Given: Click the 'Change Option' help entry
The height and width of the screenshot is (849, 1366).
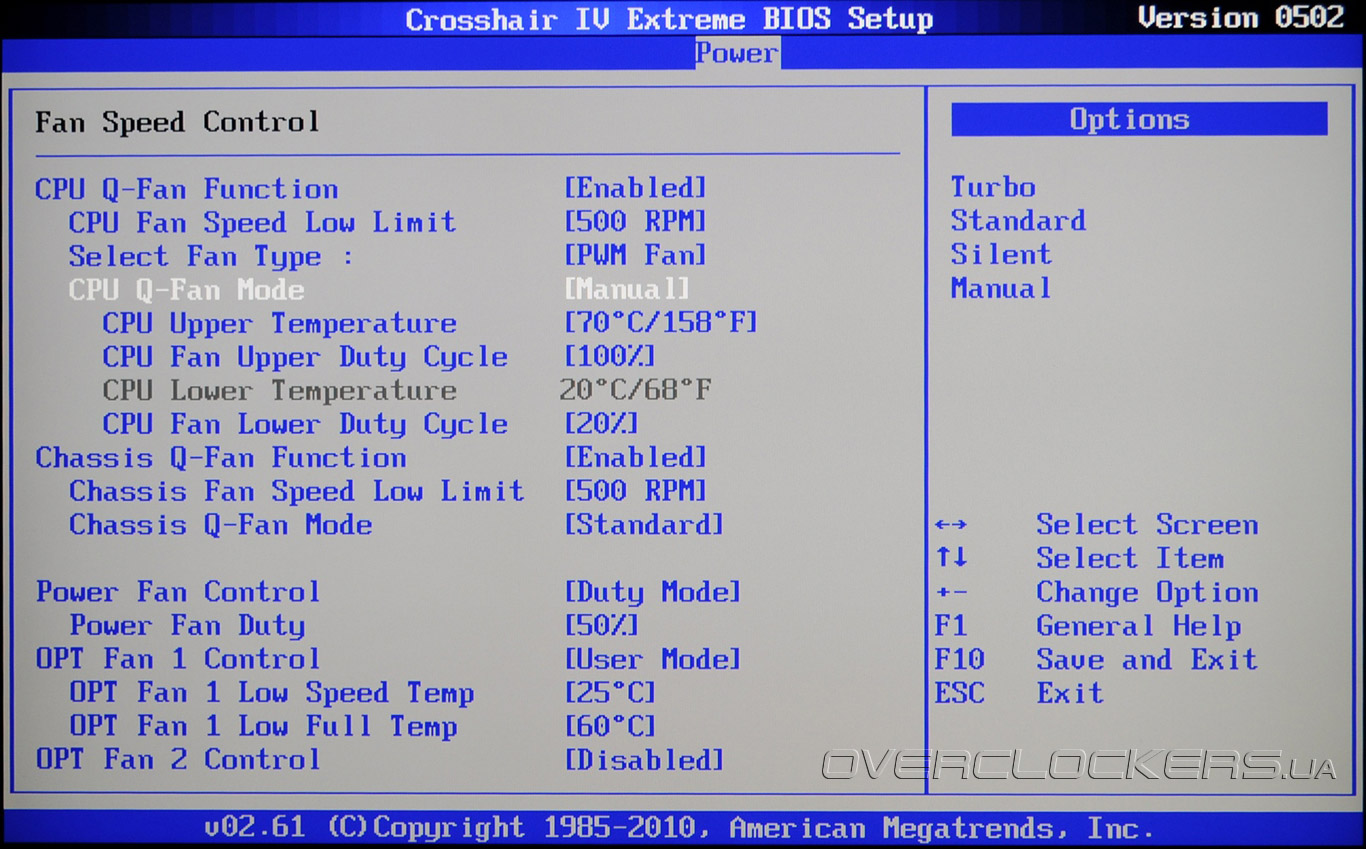Looking at the screenshot, I should 1147,592.
